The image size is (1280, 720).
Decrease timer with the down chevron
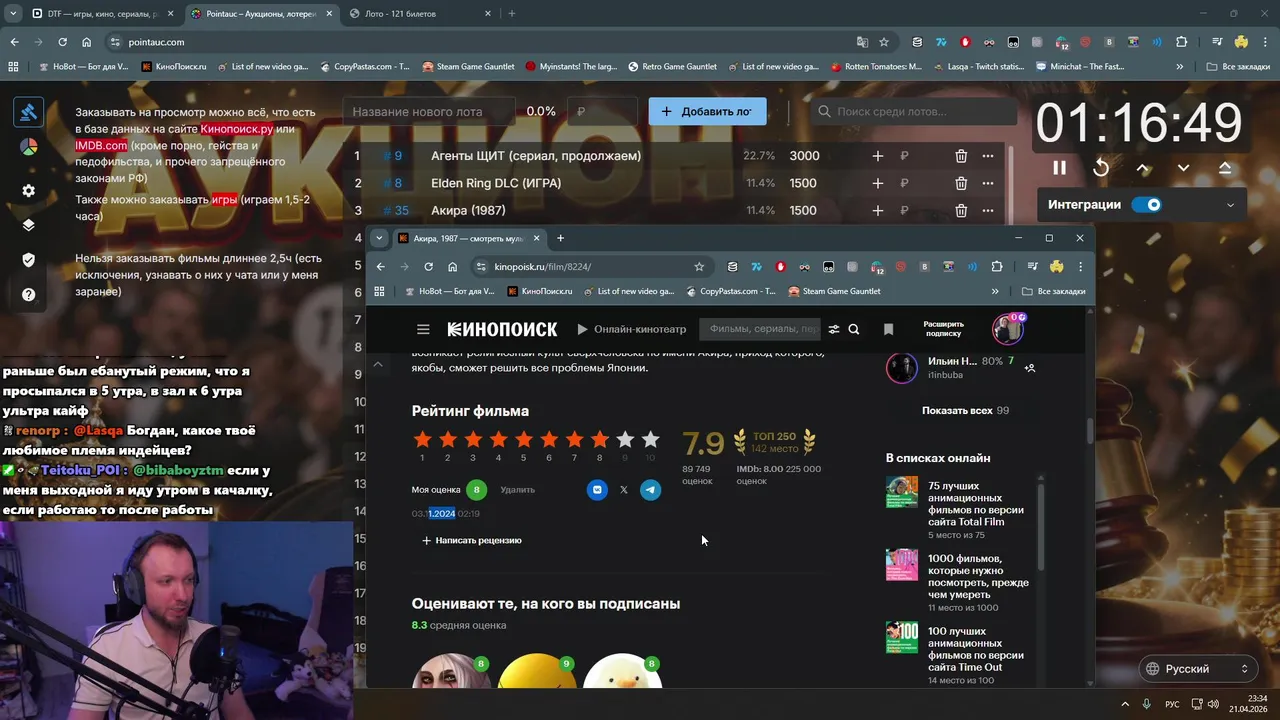(1184, 168)
